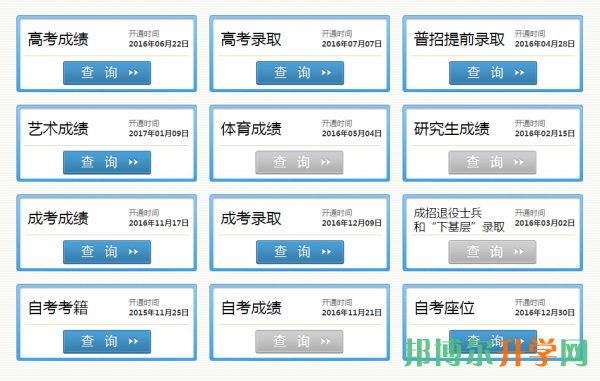Click the 查询 button under 成考录取
This screenshot has width=600, height=381.
pyautogui.click(x=300, y=252)
